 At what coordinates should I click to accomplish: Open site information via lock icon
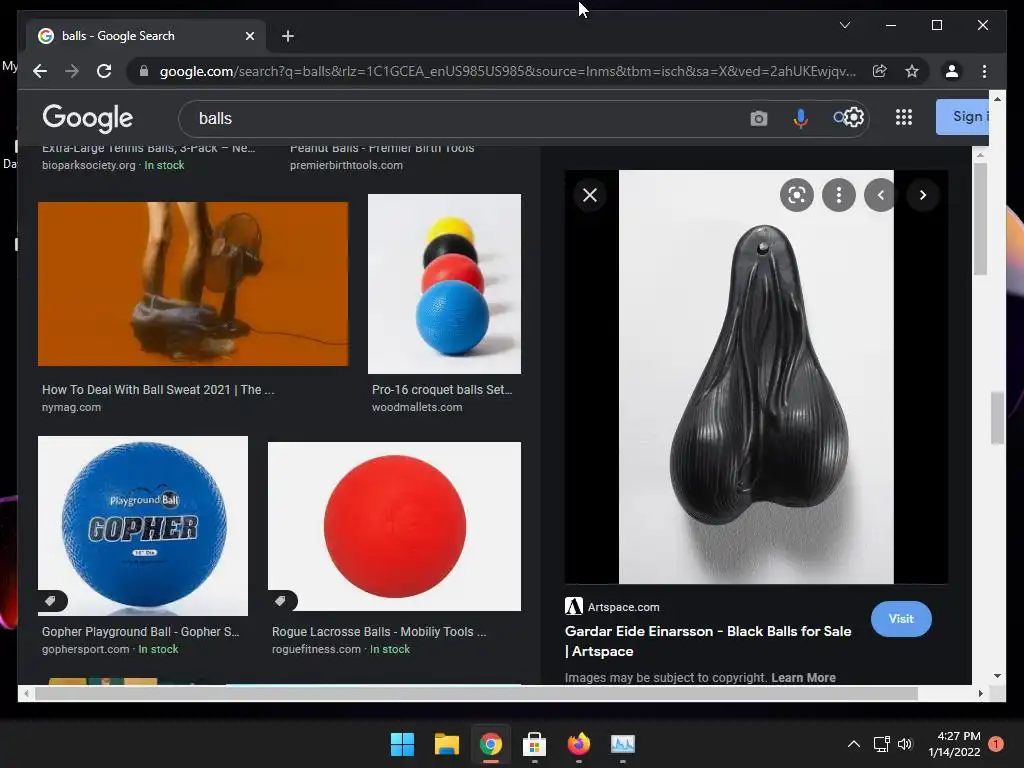(144, 71)
